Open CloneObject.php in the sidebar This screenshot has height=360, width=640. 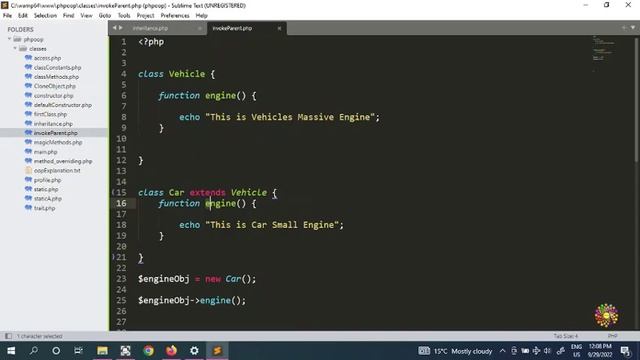pyautogui.click(x=55, y=86)
